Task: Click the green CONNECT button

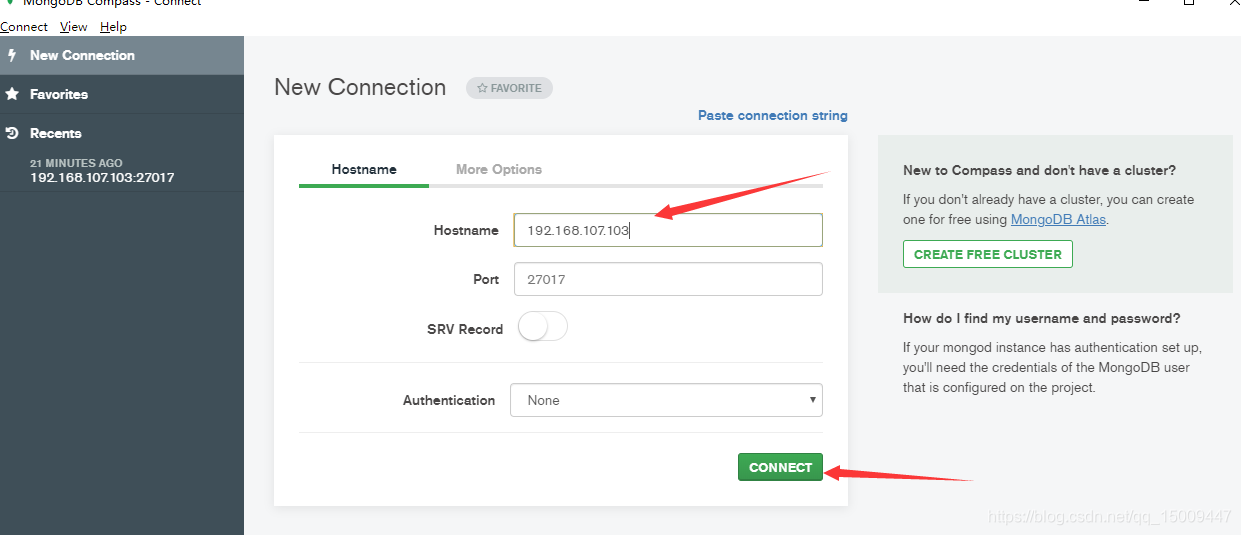Action: (x=780, y=467)
